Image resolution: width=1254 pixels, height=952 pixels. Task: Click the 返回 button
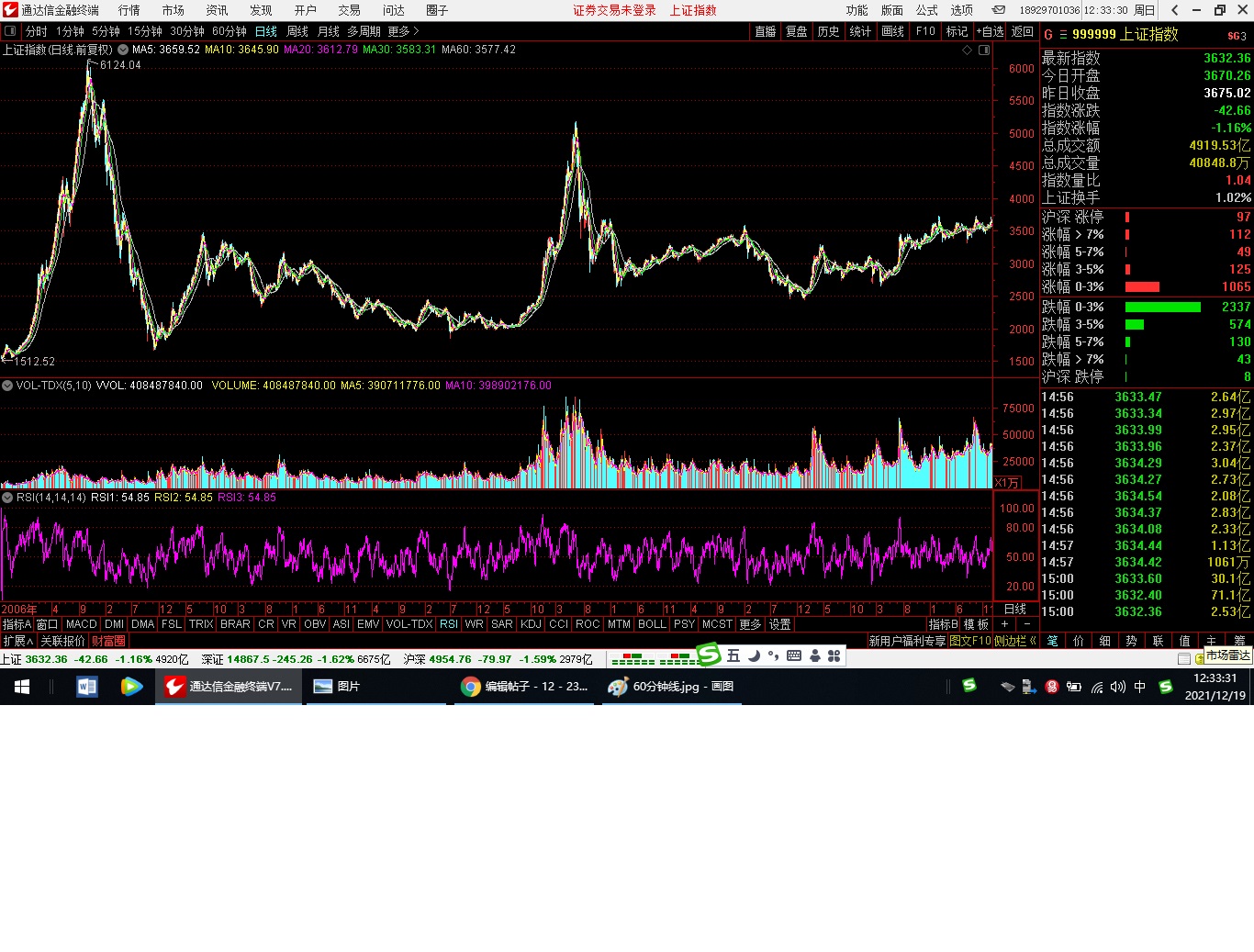click(x=1023, y=31)
